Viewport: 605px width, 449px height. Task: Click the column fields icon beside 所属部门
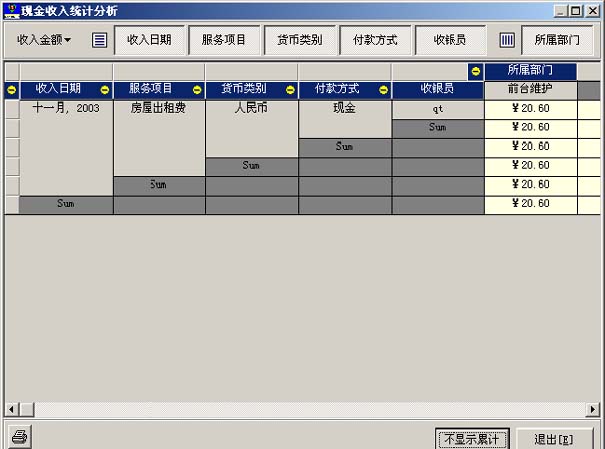coord(507,41)
